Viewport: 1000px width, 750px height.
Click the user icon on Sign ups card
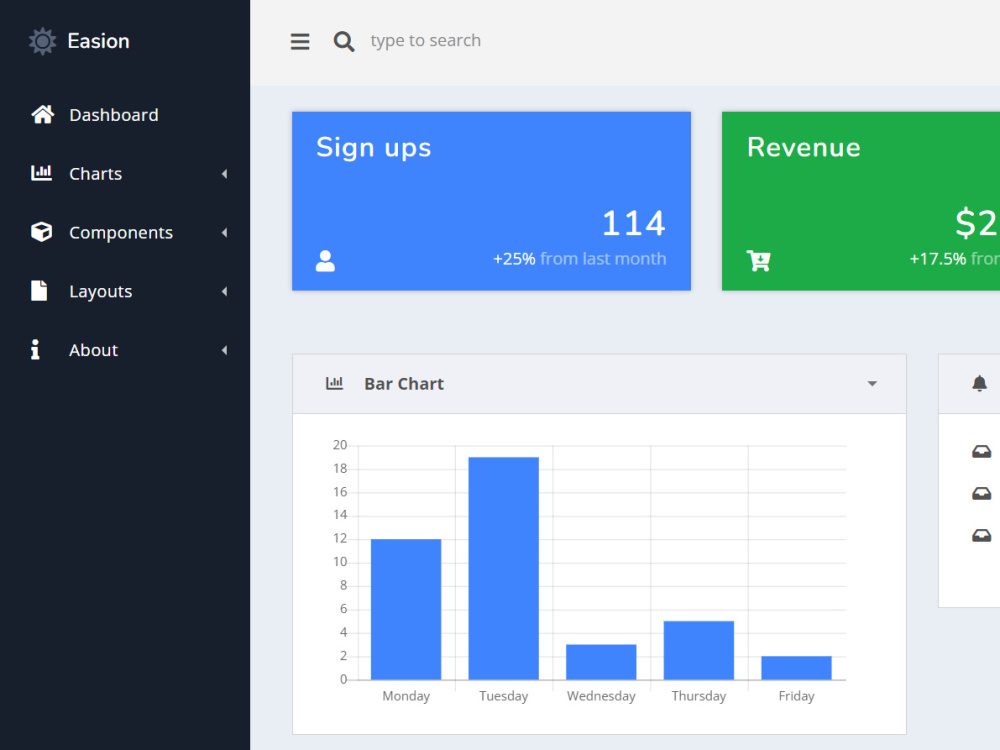325,261
